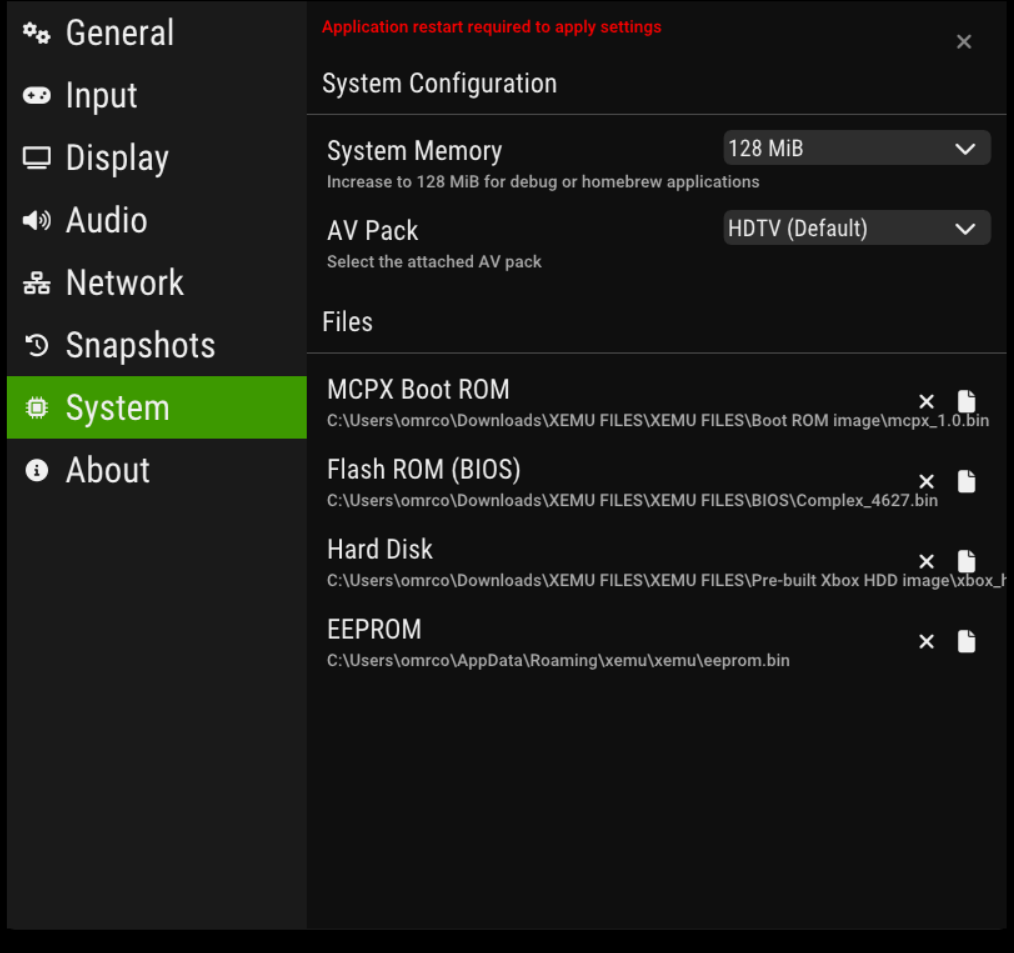Browse for EEPROM file

point(966,641)
